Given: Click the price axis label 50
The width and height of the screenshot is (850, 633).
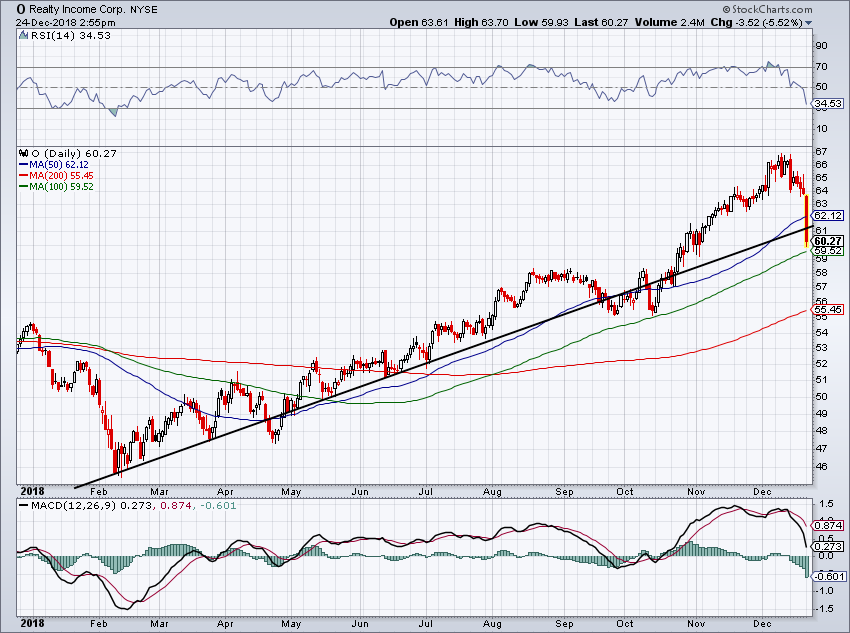Looking at the screenshot, I should pyautogui.click(x=821, y=396).
